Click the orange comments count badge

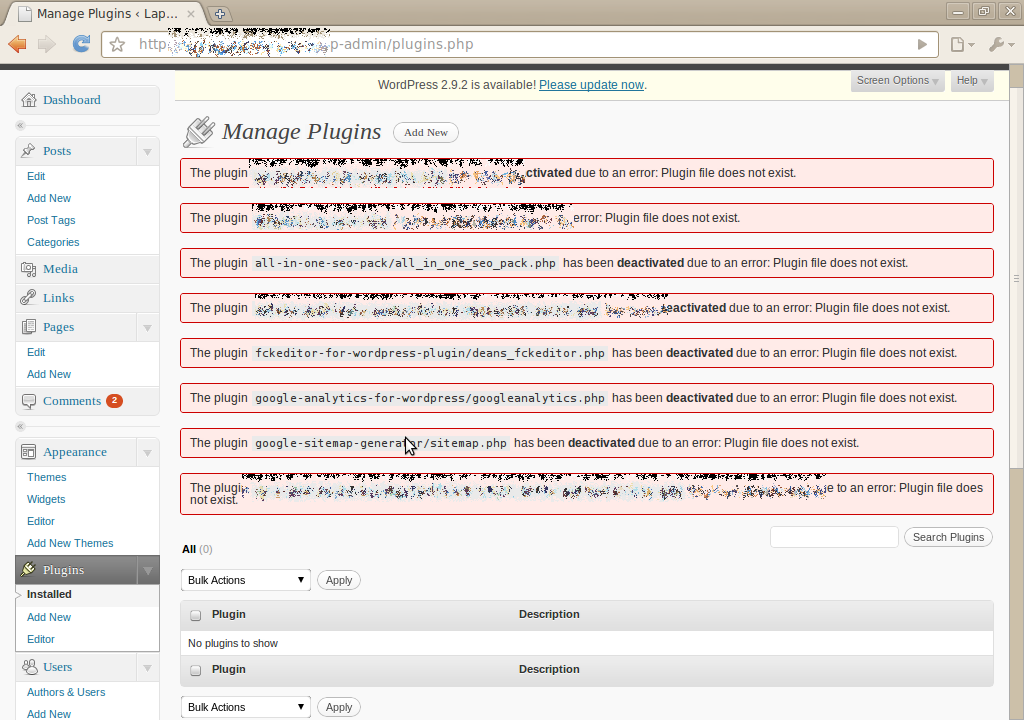pos(114,401)
